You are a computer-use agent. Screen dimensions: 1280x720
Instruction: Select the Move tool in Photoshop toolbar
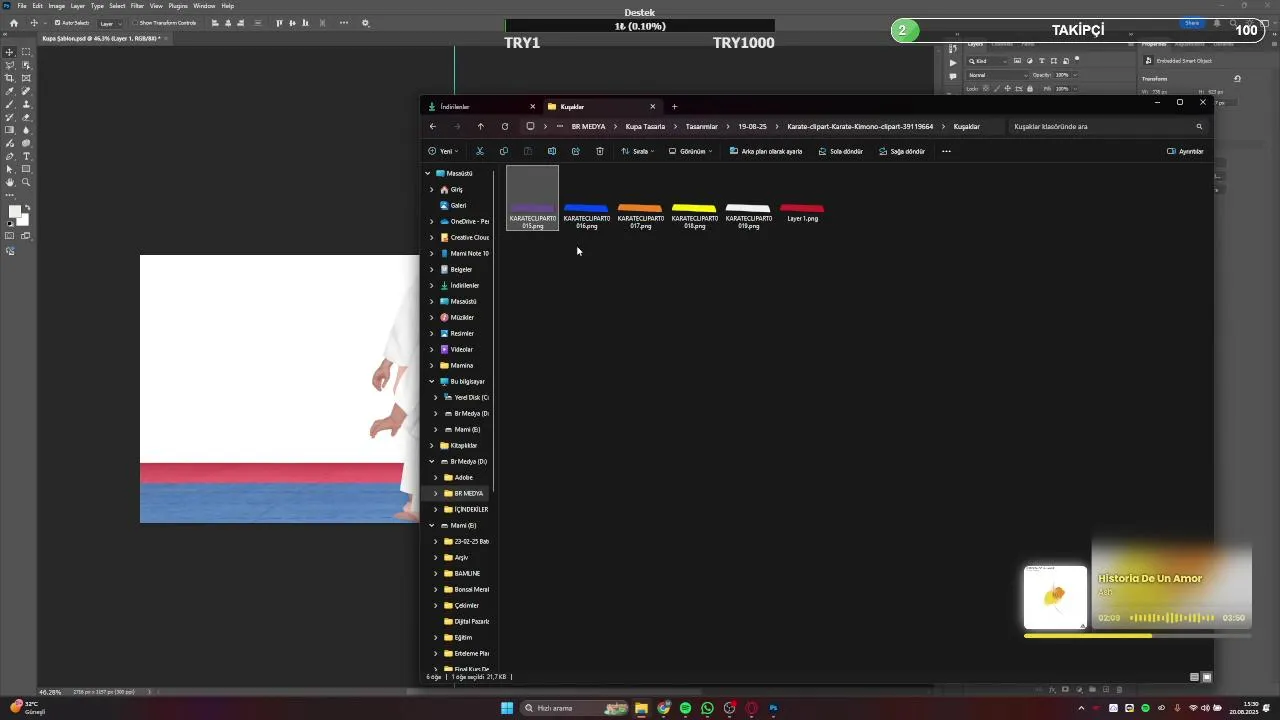10,52
